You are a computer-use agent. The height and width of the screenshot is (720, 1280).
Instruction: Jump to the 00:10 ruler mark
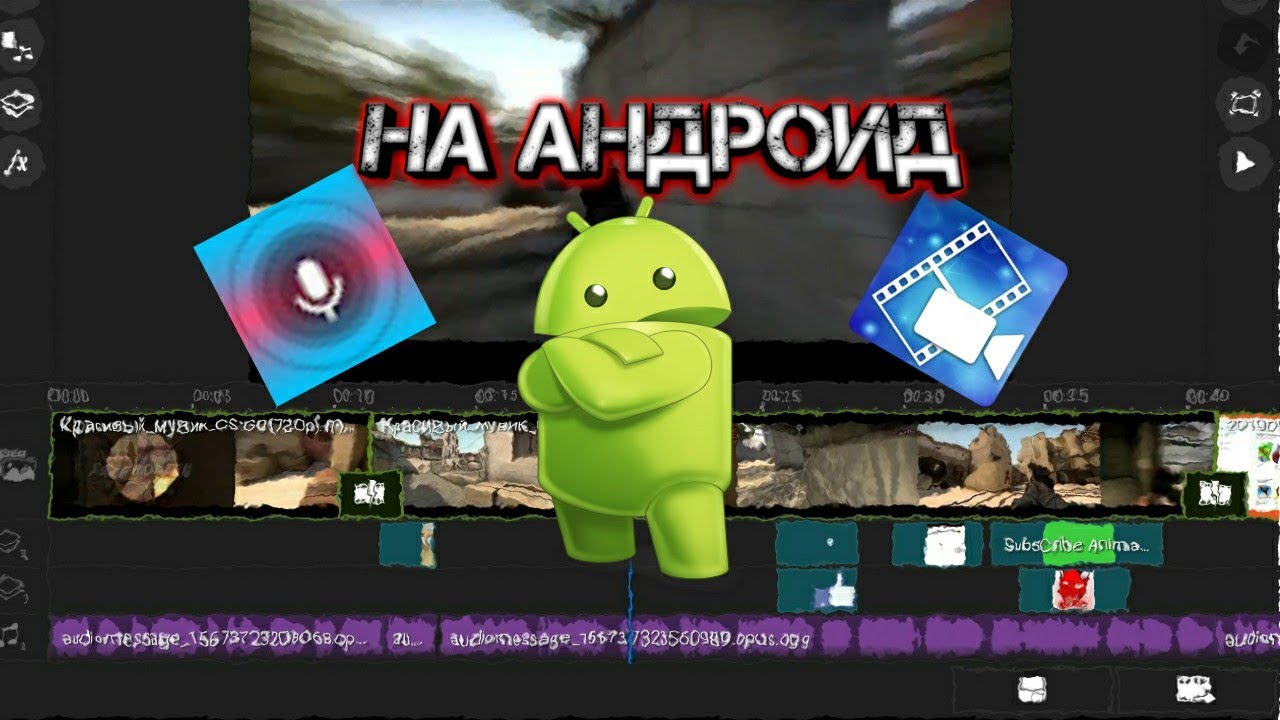(x=354, y=396)
